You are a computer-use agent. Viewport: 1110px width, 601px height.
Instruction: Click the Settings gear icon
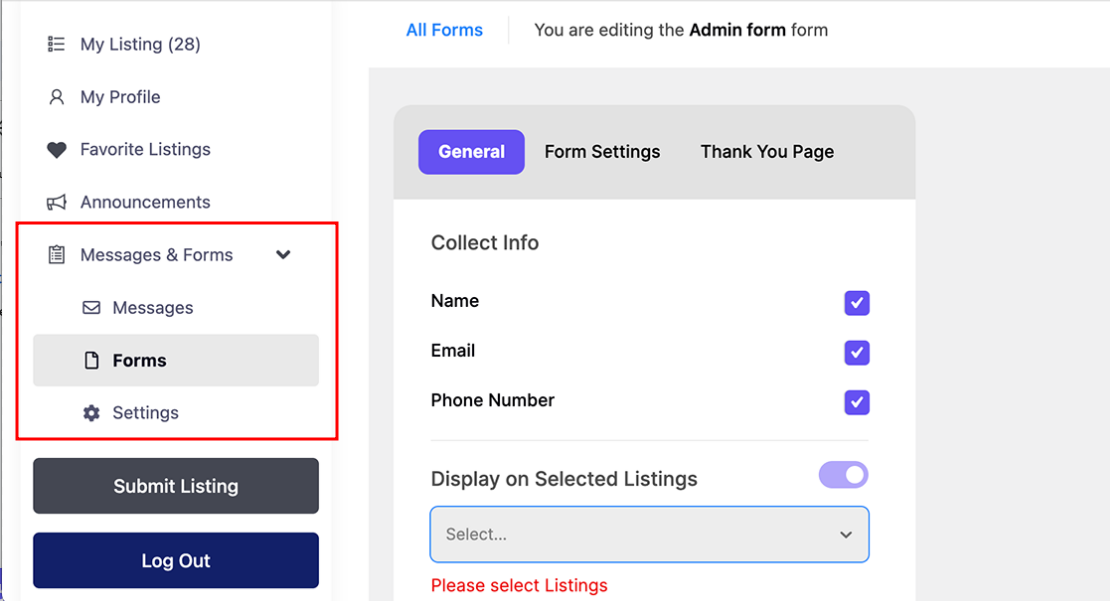(91, 413)
